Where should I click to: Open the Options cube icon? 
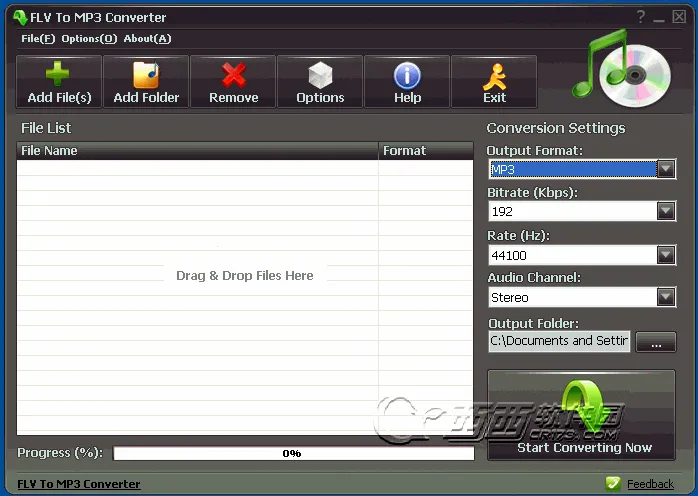pos(320,76)
